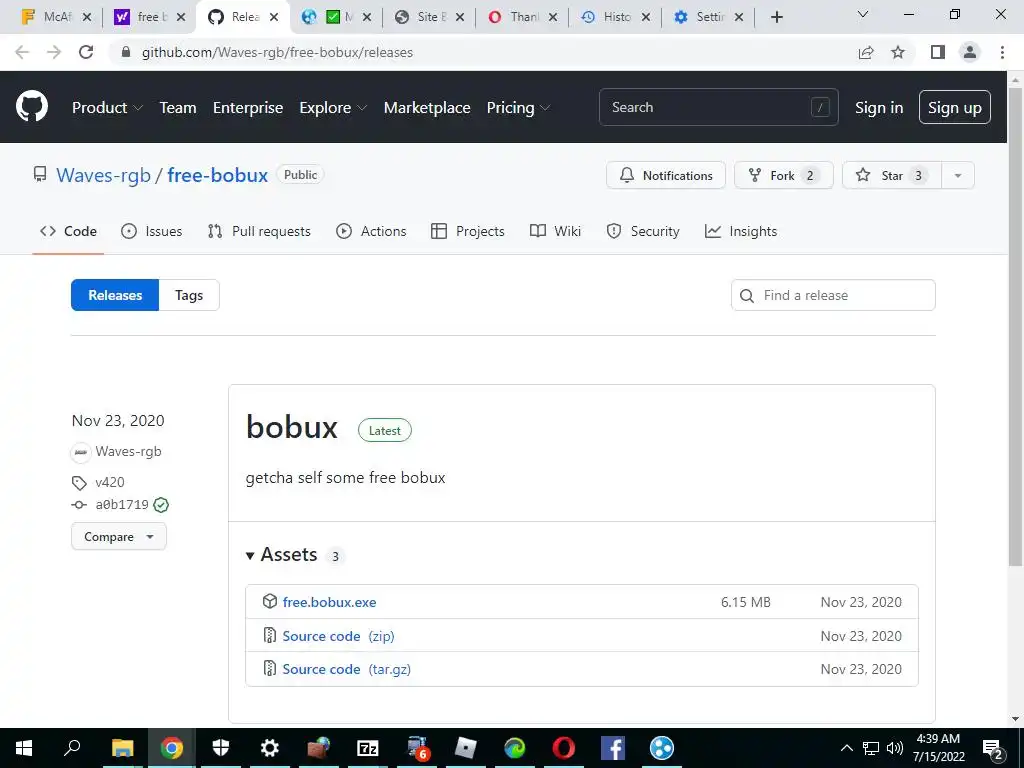
Task: Open the Wiki tab
Action: (x=555, y=231)
